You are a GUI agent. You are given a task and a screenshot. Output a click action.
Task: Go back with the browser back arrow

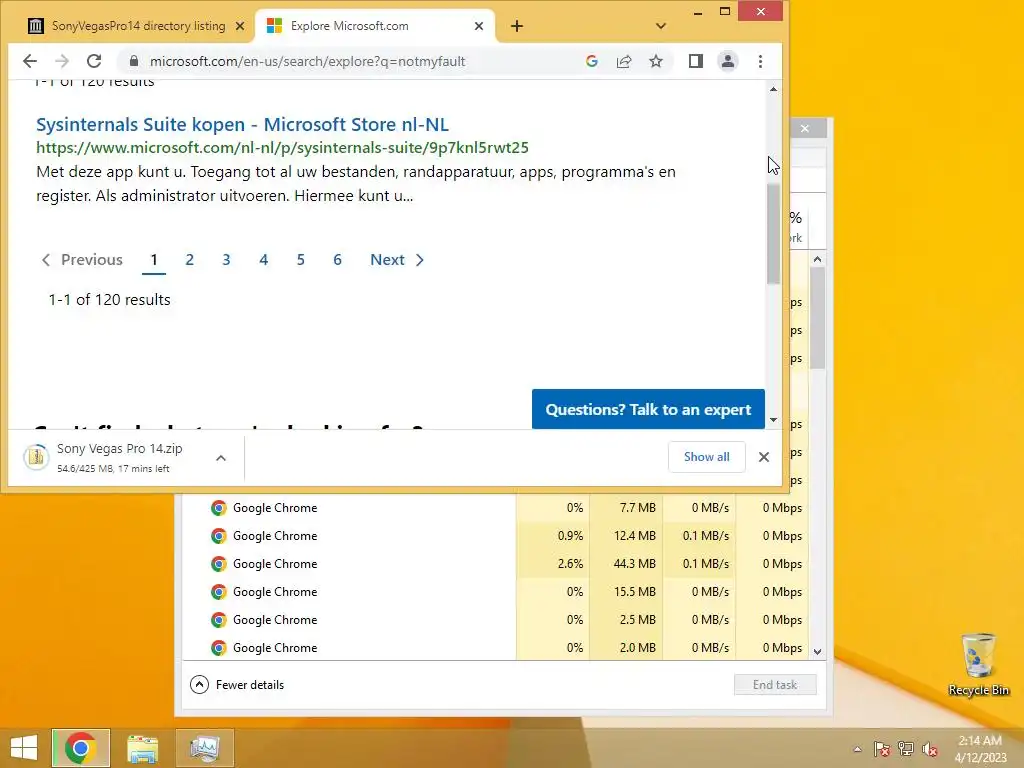coord(30,61)
